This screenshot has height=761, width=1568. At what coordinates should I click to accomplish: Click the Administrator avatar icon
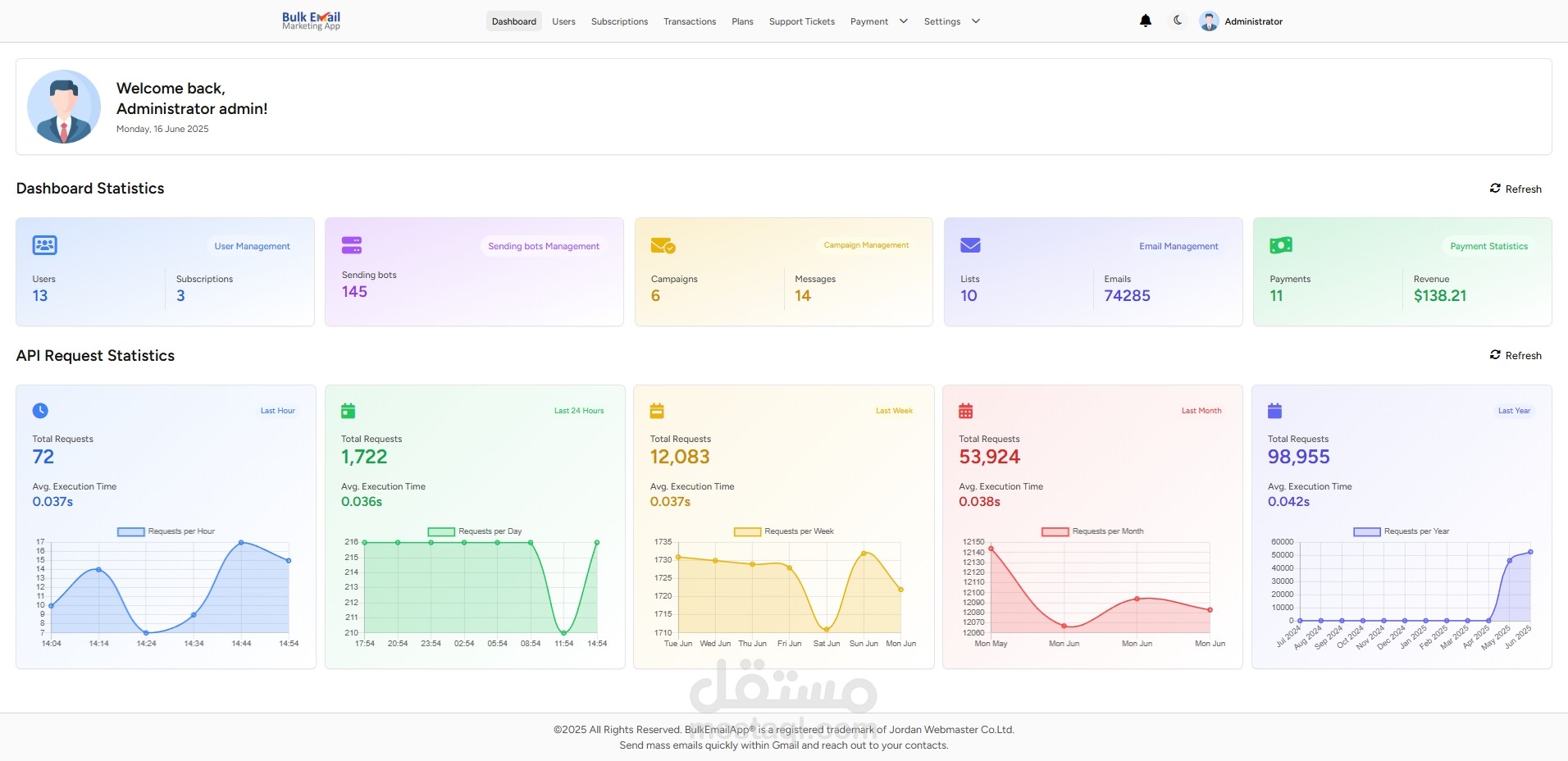pyautogui.click(x=1209, y=21)
